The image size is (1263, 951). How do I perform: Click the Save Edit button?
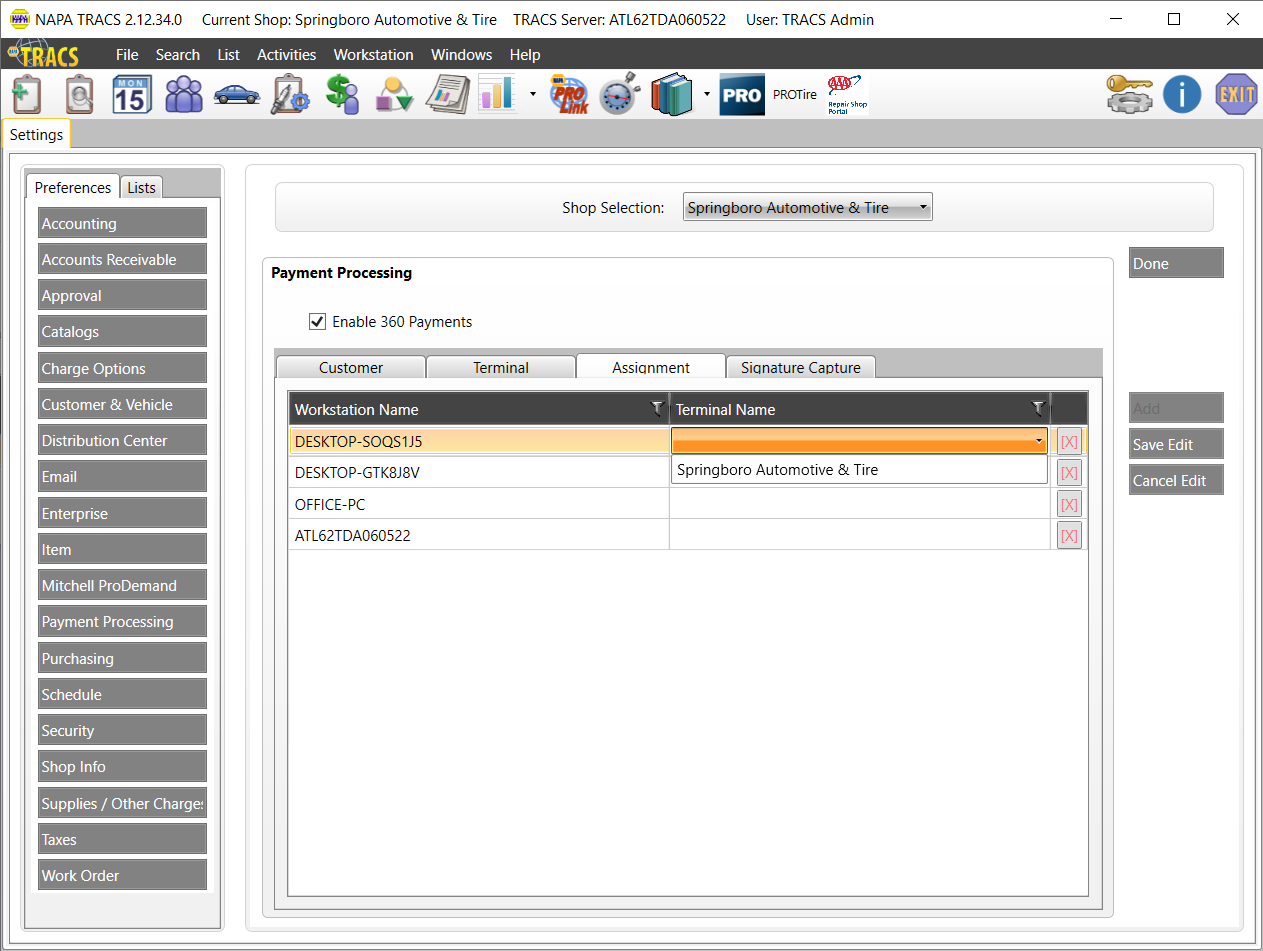(1176, 444)
